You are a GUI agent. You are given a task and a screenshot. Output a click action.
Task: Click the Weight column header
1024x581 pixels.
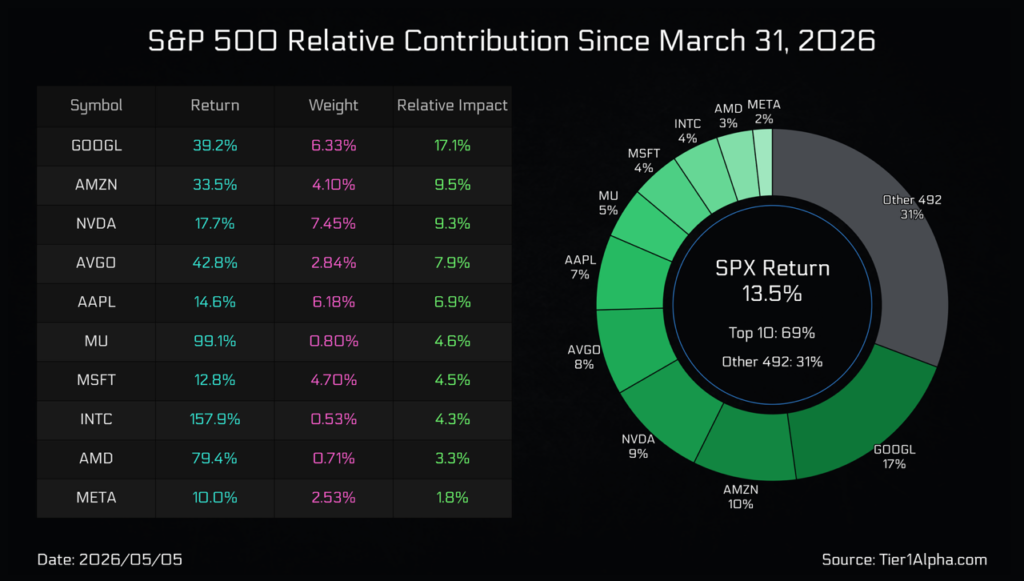coord(333,106)
